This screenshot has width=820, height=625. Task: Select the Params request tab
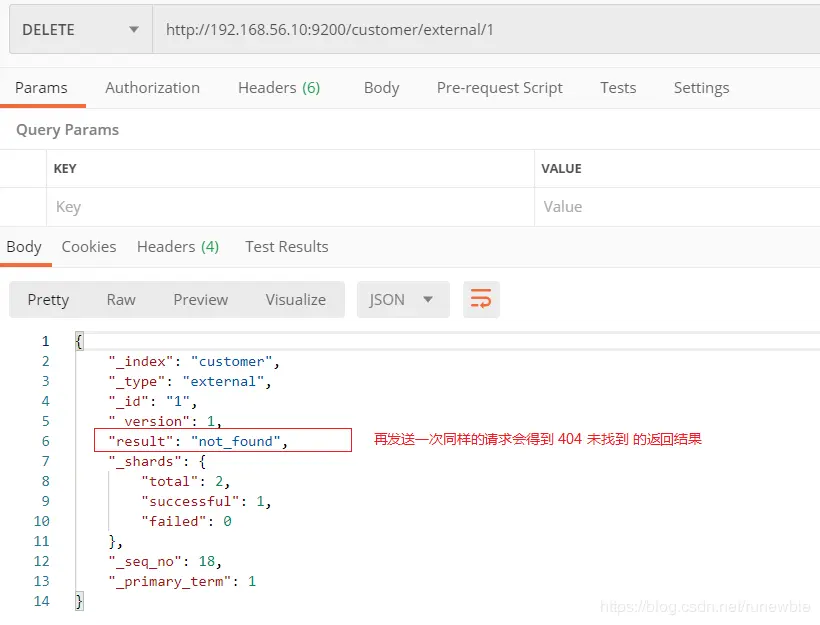(x=41, y=87)
